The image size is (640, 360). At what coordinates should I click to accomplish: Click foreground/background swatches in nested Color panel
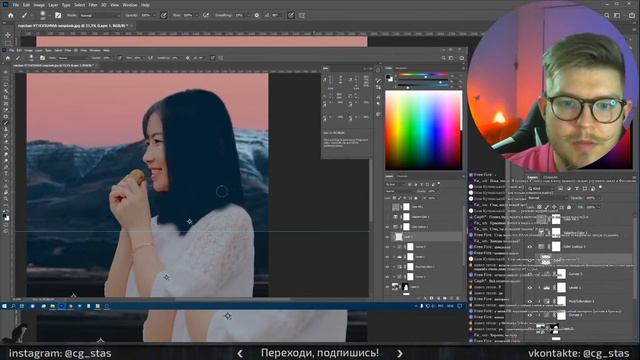390,78
